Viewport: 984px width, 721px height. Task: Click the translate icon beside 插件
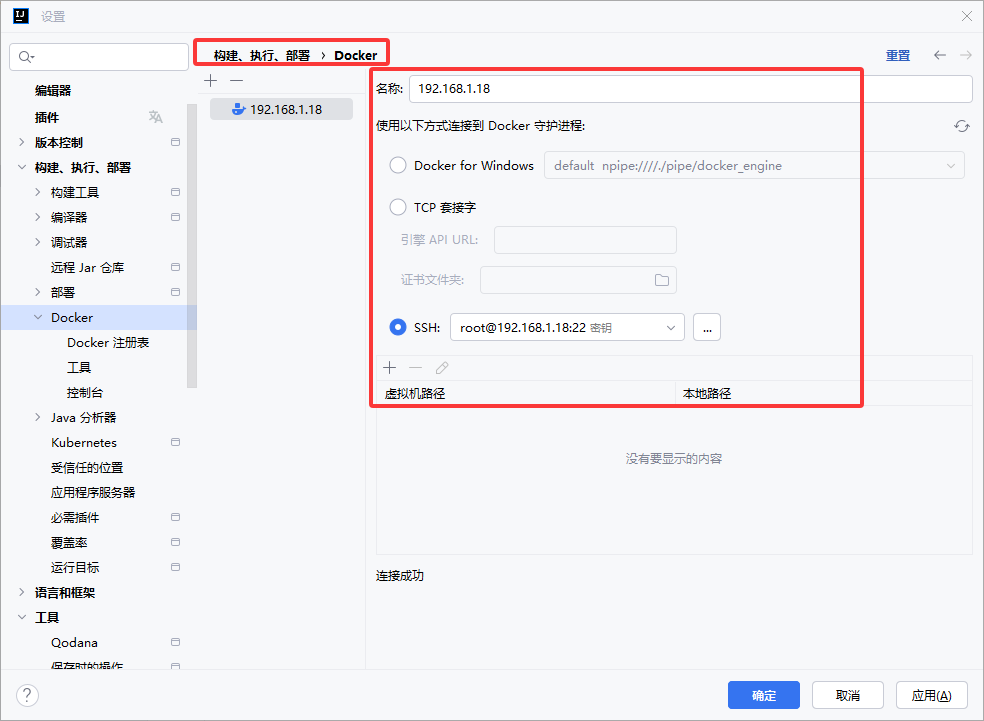pos(155,117)
